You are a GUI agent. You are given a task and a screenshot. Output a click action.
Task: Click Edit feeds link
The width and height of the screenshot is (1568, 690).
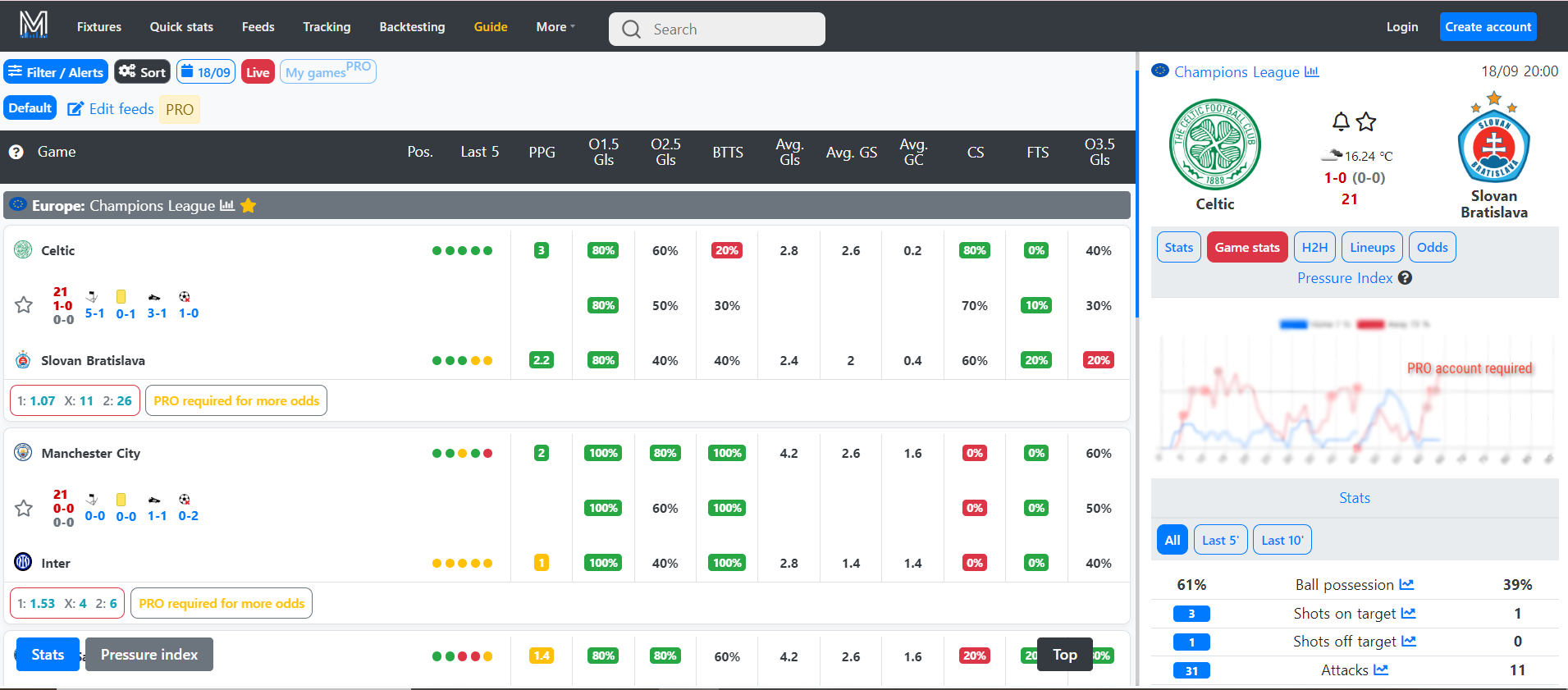click(111, 109)
